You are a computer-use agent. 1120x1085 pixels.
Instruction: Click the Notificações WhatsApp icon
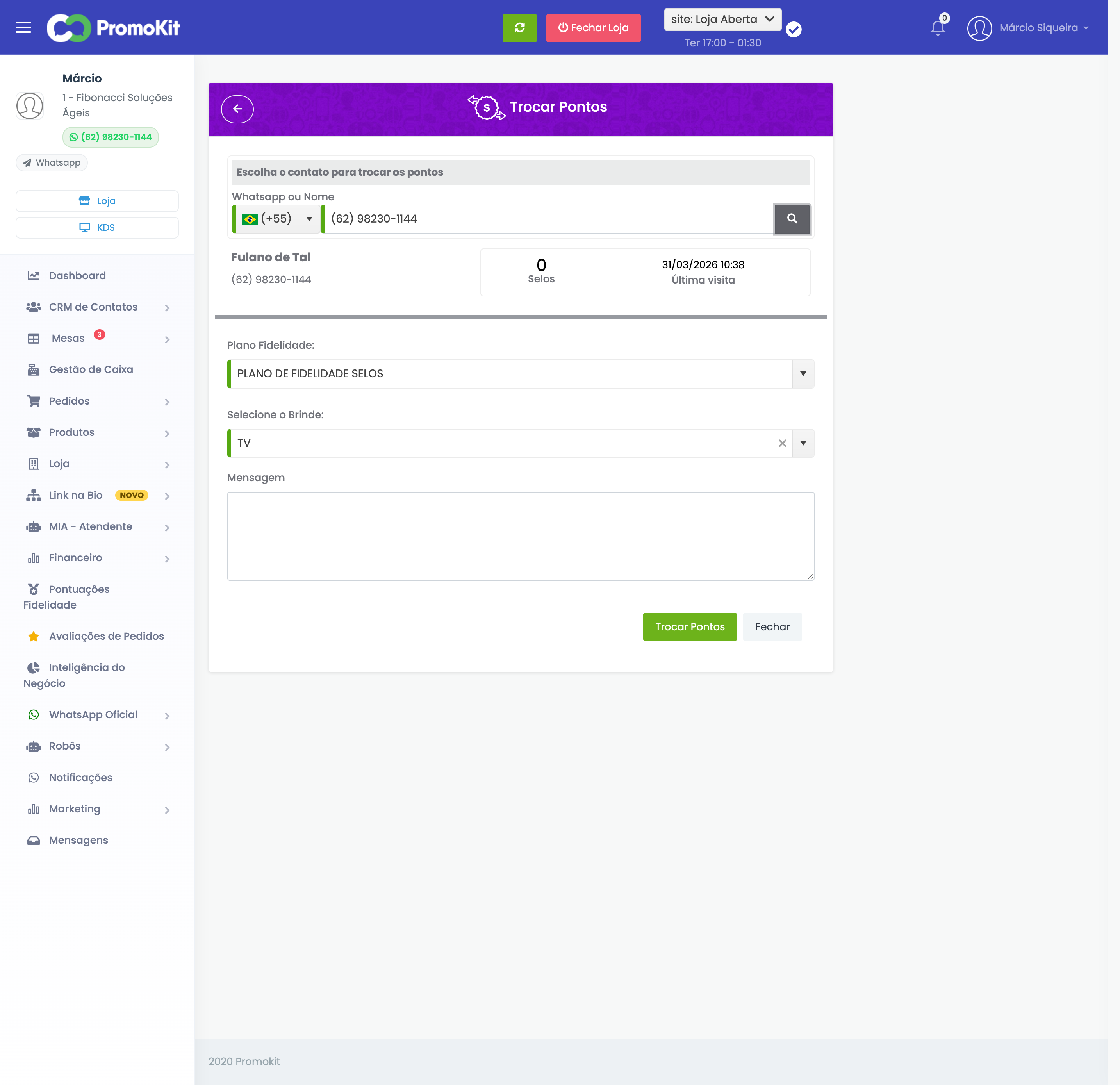pyautogui.click(x=34, y=778)
